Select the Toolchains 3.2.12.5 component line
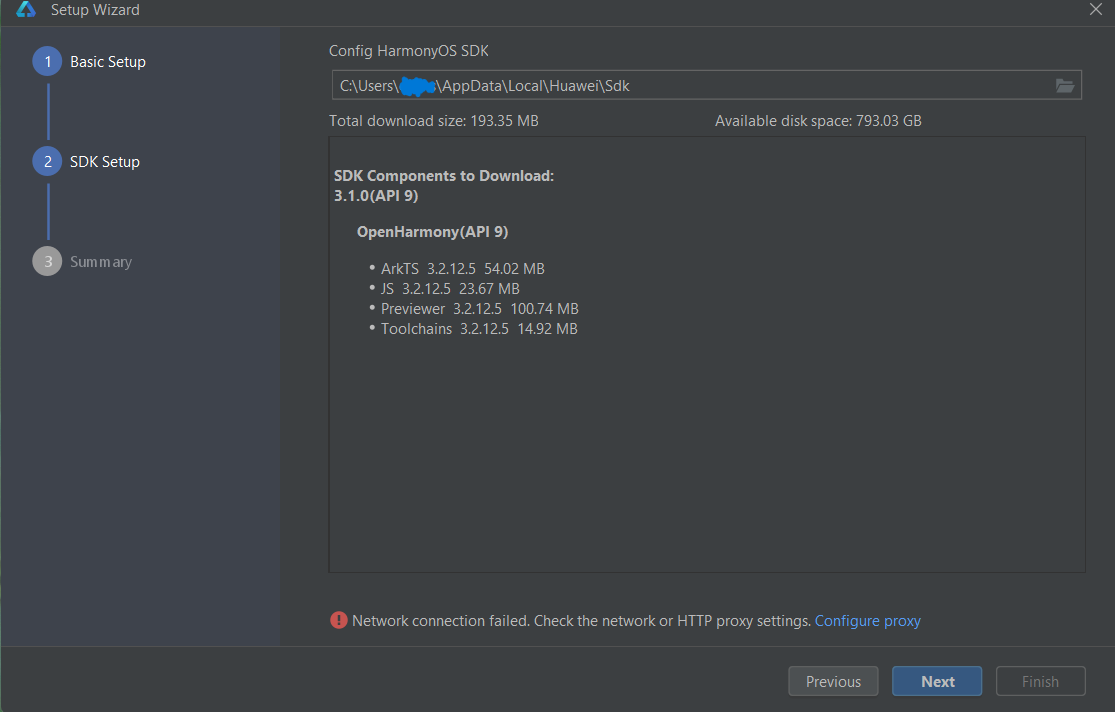Screen dimensions: 1115x712 pyautogui.click(x=479, y=329)
